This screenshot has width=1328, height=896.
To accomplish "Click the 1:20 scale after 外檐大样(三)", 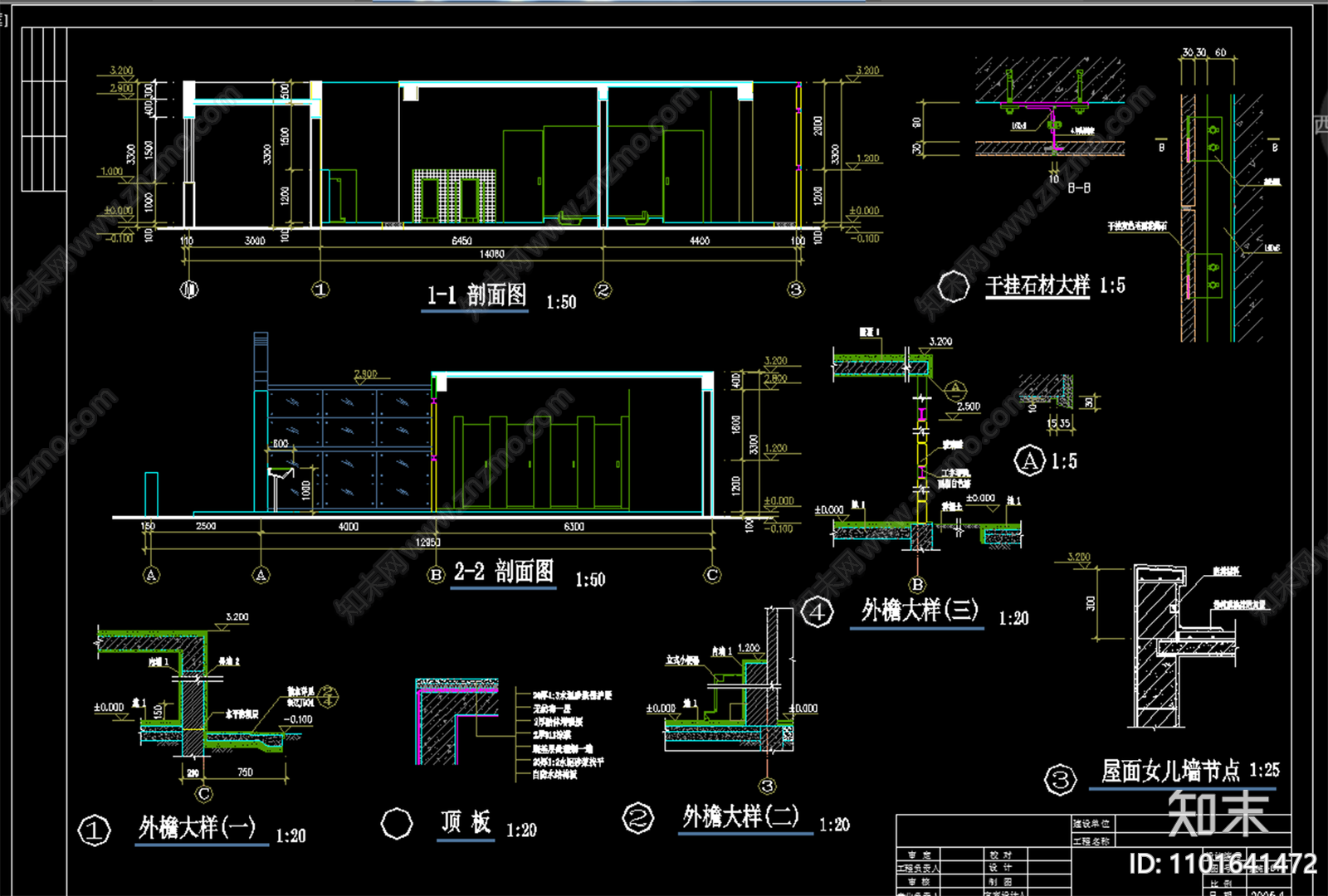I will (x=1013, y=618).
